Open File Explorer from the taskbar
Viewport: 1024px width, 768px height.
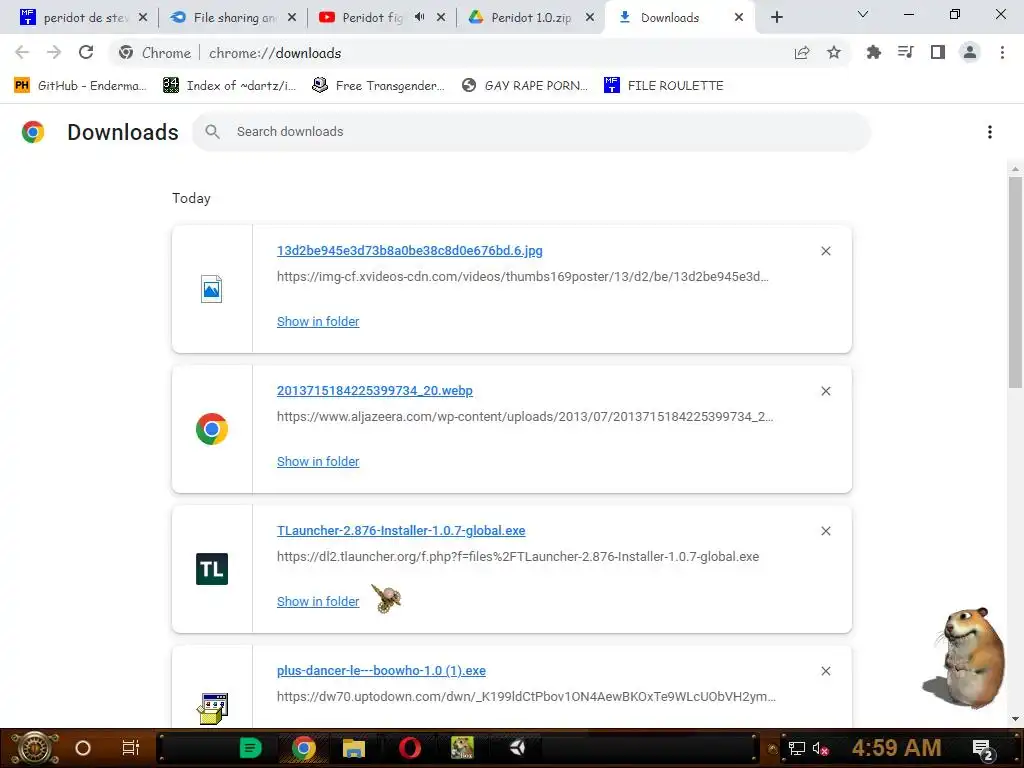click(x=354, y=748)
